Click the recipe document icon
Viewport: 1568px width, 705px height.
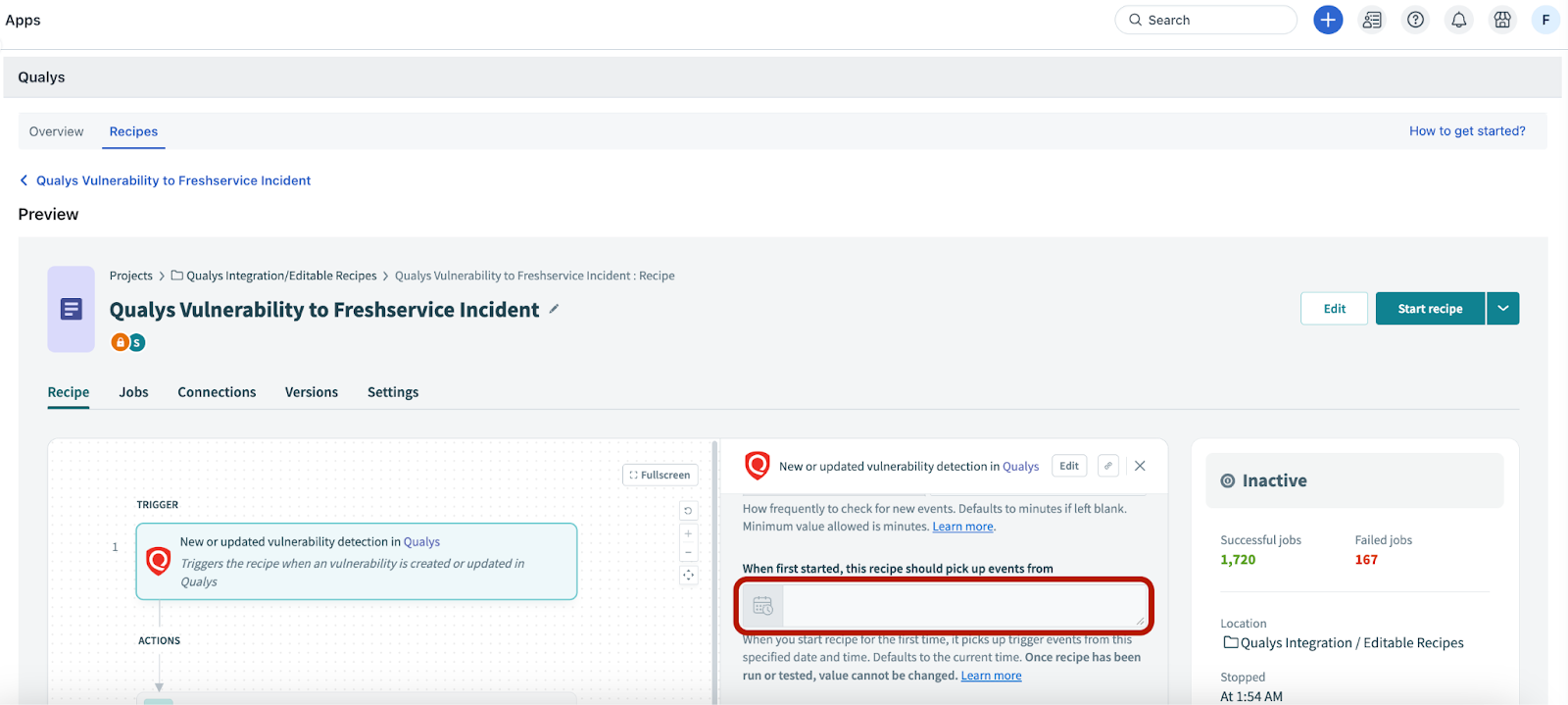pos(72,309)
